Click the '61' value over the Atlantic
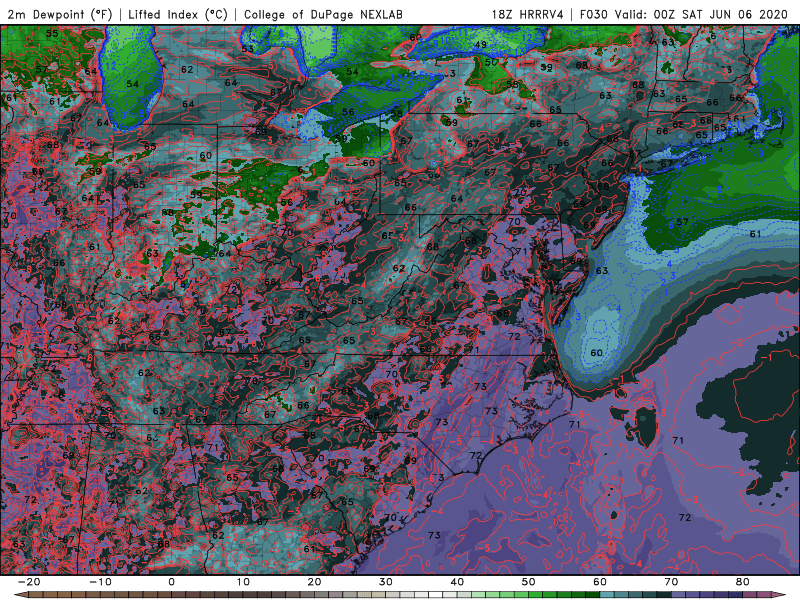 click(755, 234)
